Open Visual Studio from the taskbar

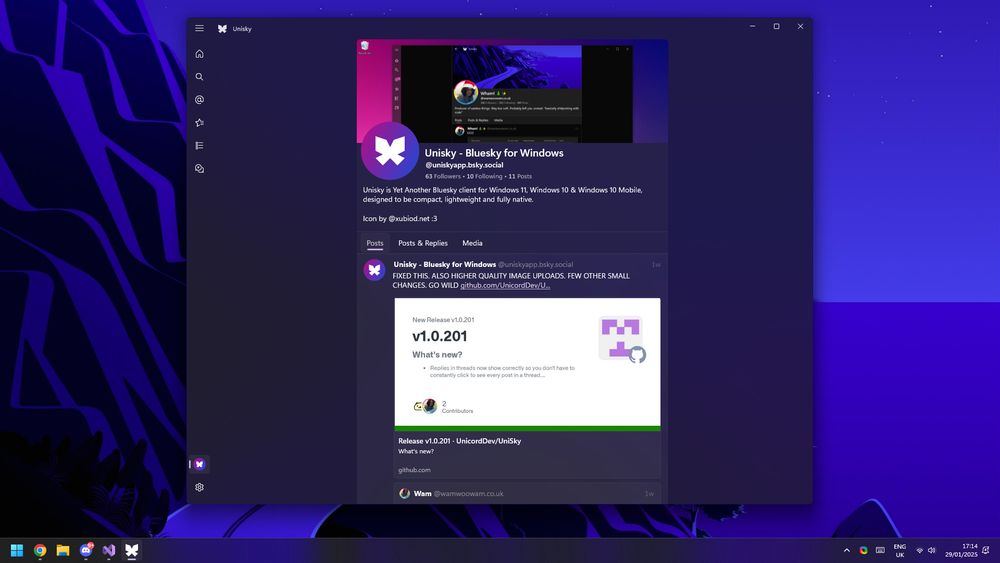[x=109, y=550]
